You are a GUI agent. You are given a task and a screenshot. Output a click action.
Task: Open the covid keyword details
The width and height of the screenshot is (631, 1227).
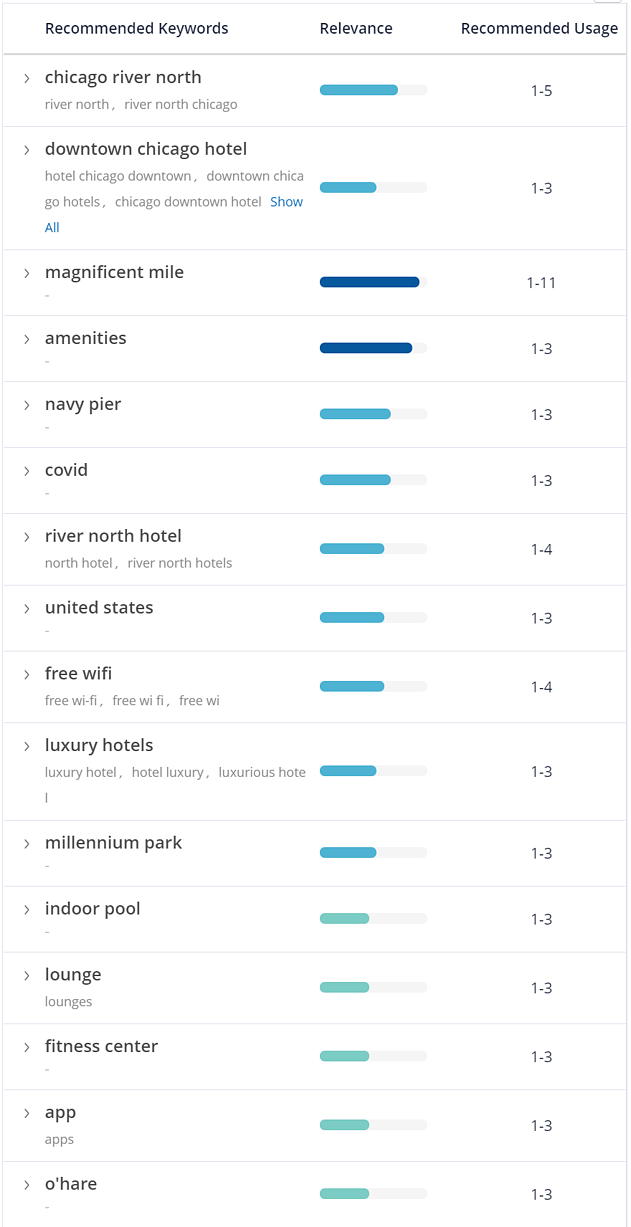click(27, 471)
